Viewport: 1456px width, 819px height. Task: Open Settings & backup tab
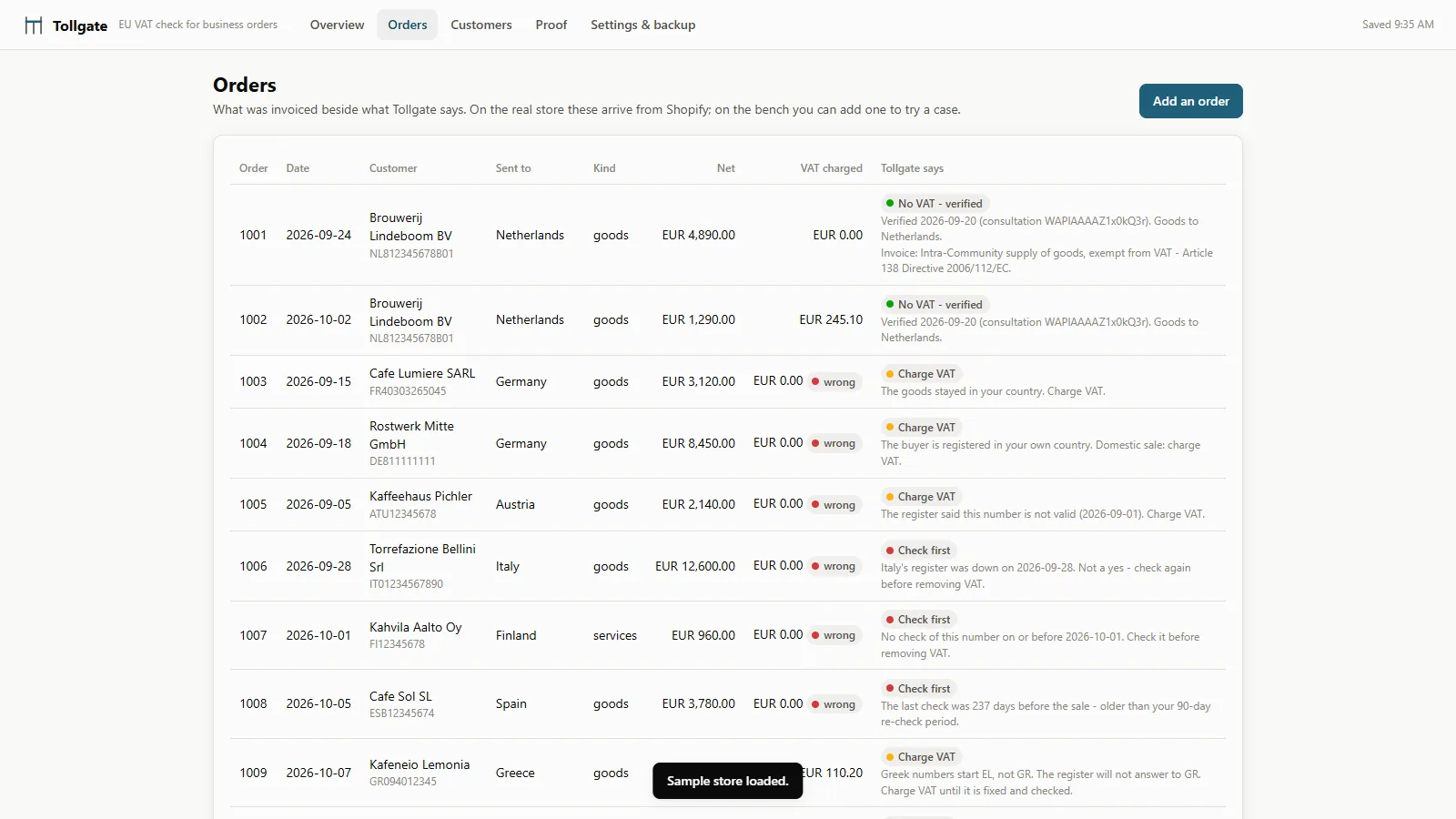642,25
